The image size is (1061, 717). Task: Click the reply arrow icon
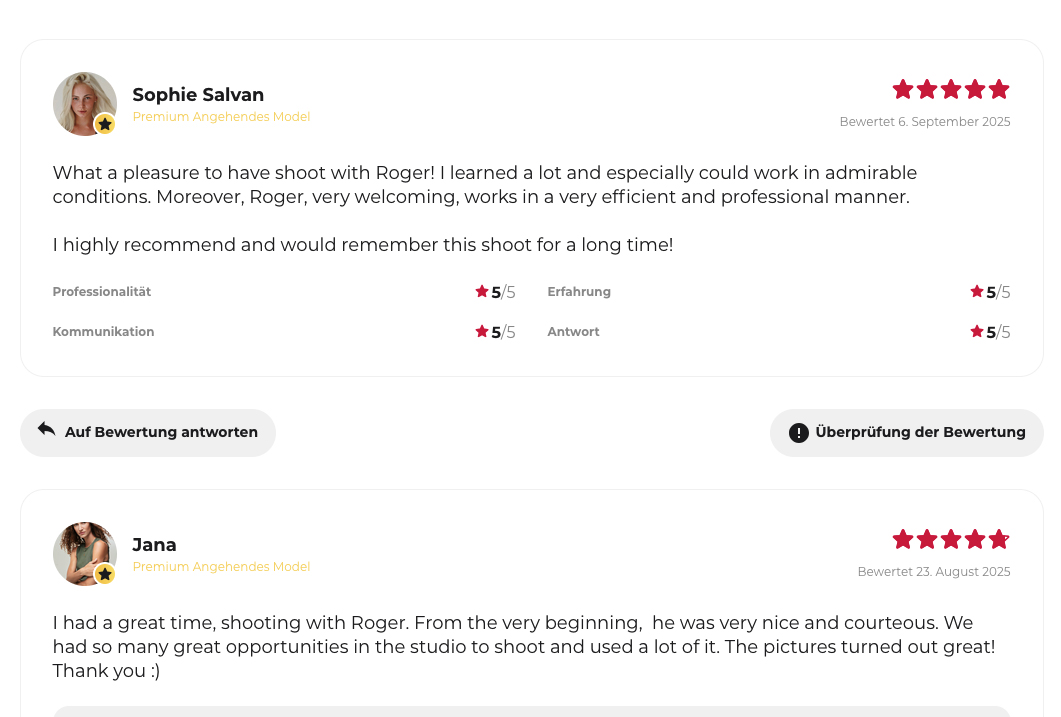[x=46, y=429]
